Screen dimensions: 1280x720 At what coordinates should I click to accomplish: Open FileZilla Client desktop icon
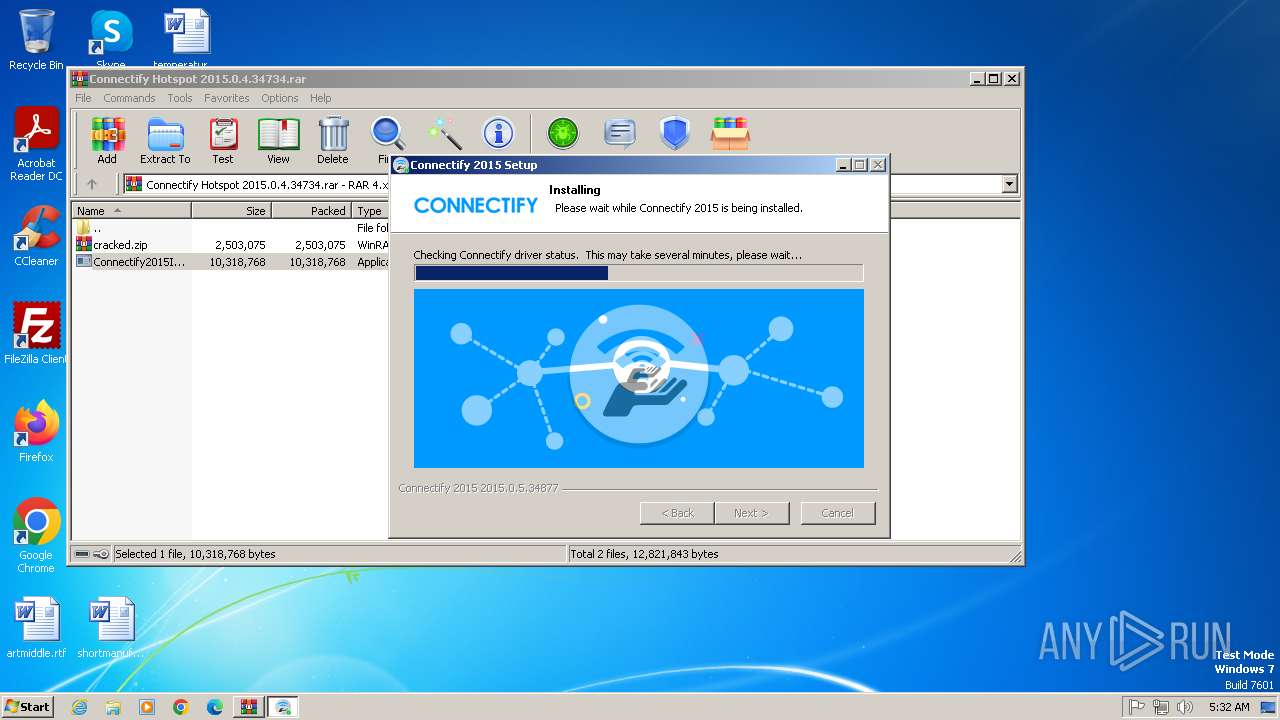point(36,333)
